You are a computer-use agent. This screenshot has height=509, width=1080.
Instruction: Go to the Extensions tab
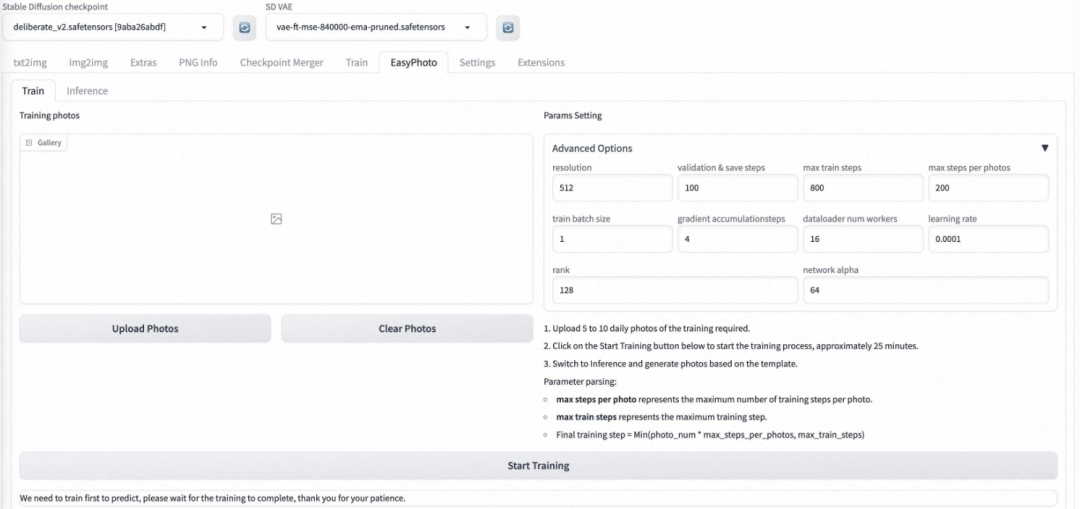540,62
